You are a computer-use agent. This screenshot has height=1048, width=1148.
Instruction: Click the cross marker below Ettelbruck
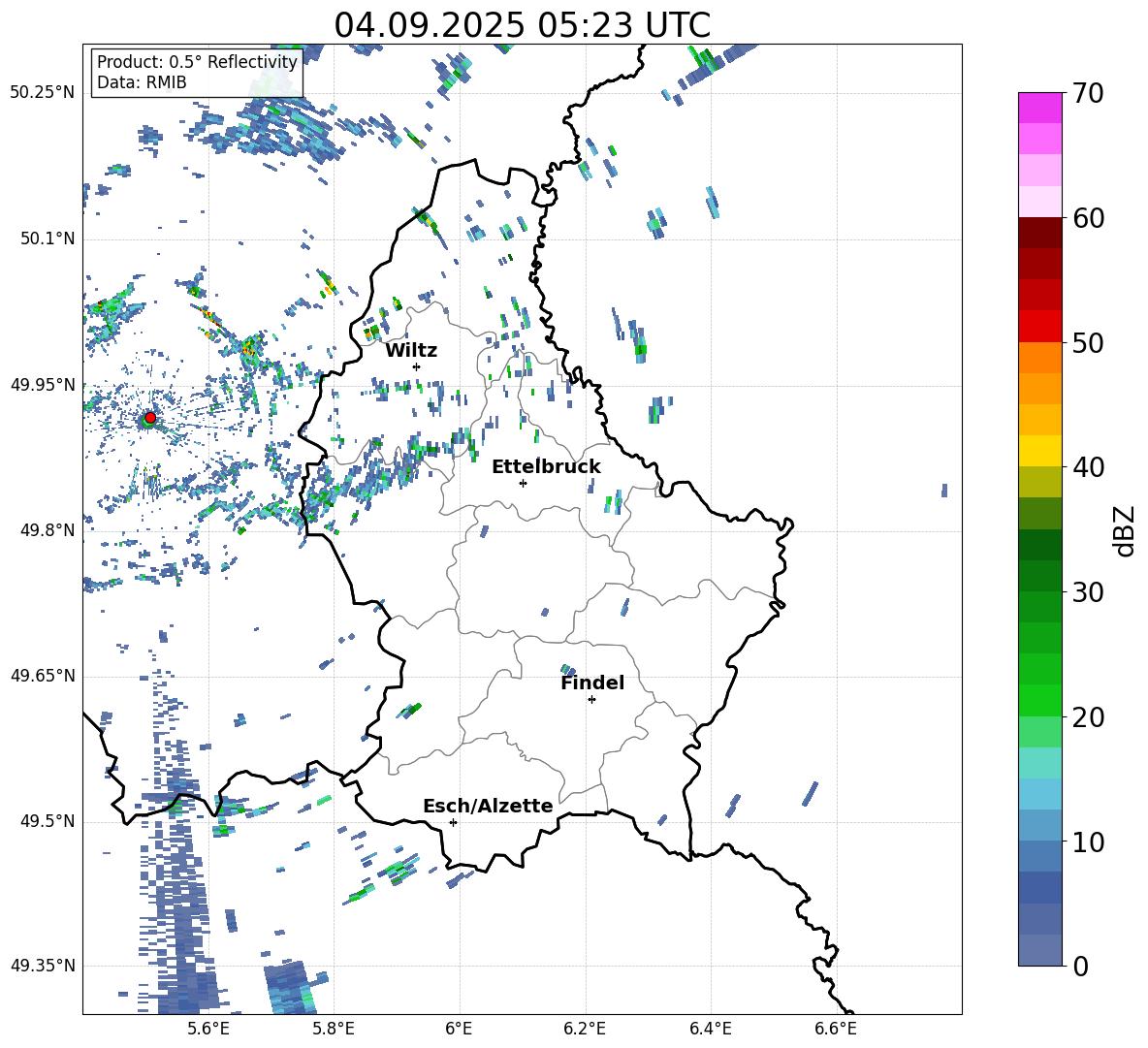pyautogui.click(x=523, y=483)
